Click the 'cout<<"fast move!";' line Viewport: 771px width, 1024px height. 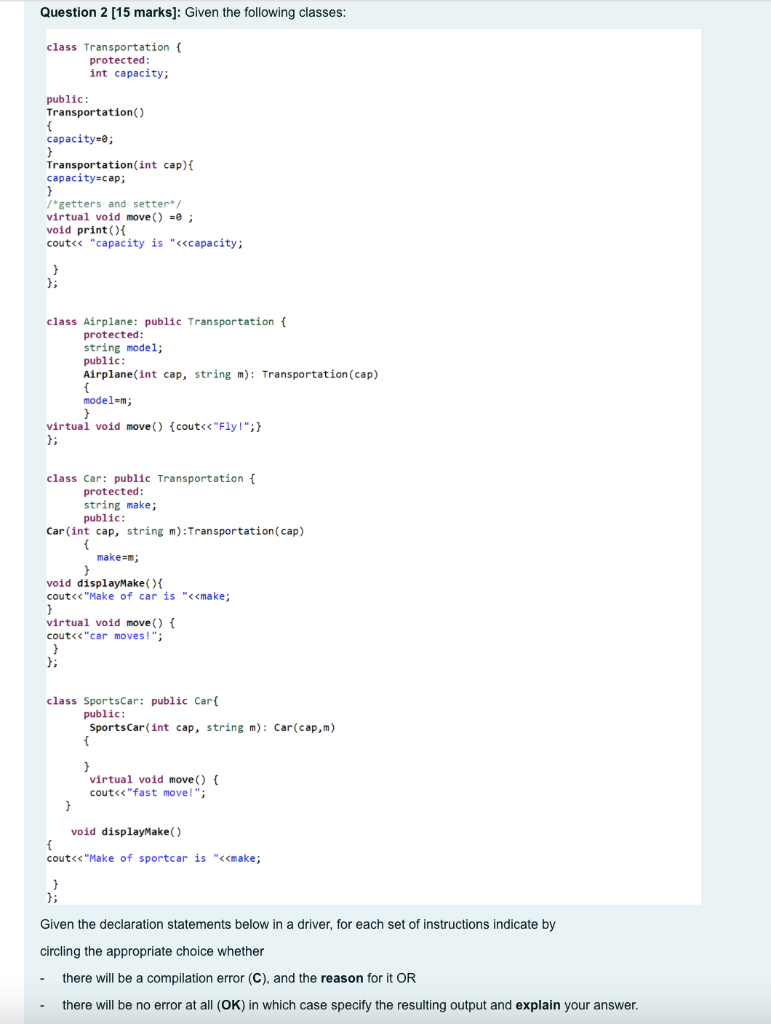click(148, 793)
